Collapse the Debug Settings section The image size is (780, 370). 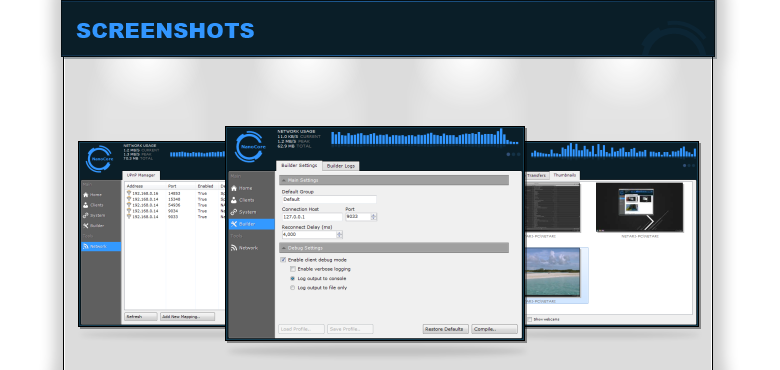[x=394, y=248]
